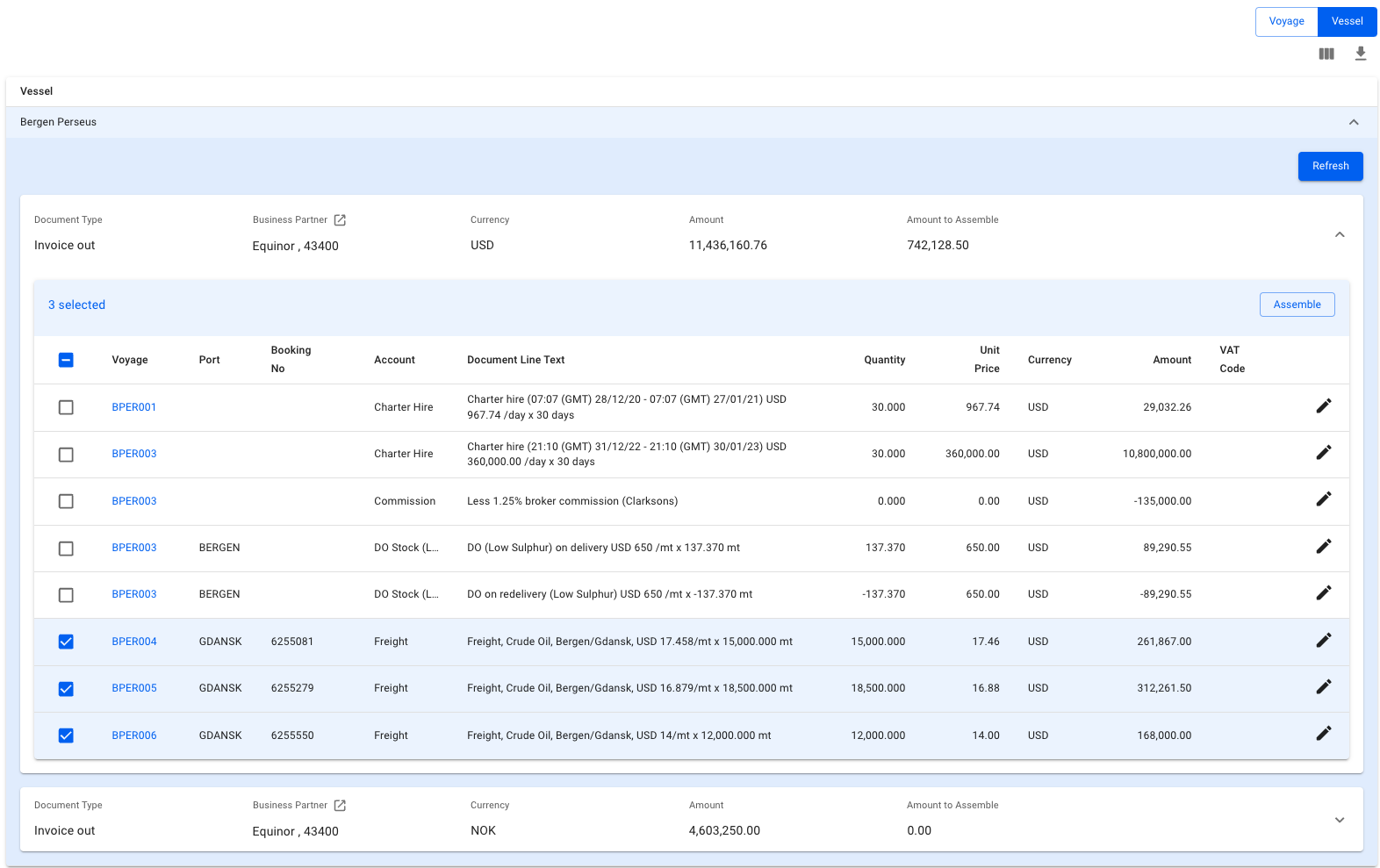This screenshot has width=1380, height=868.
Task: Open Business Partner external link for USD invoice
Action: click(340, 220)
